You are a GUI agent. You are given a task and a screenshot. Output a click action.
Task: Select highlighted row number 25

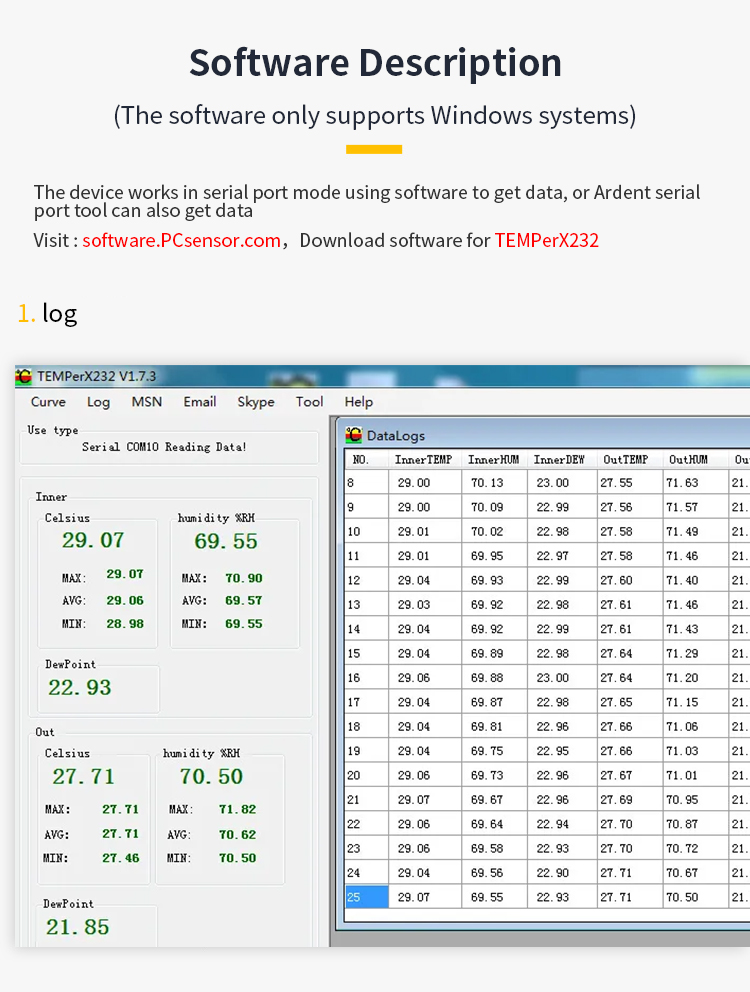click(366, 897)
